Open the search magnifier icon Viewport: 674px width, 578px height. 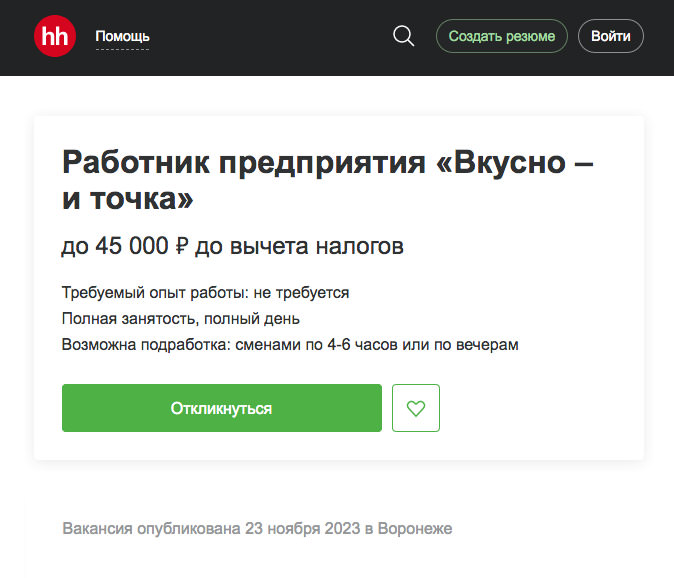pos(404,36)
